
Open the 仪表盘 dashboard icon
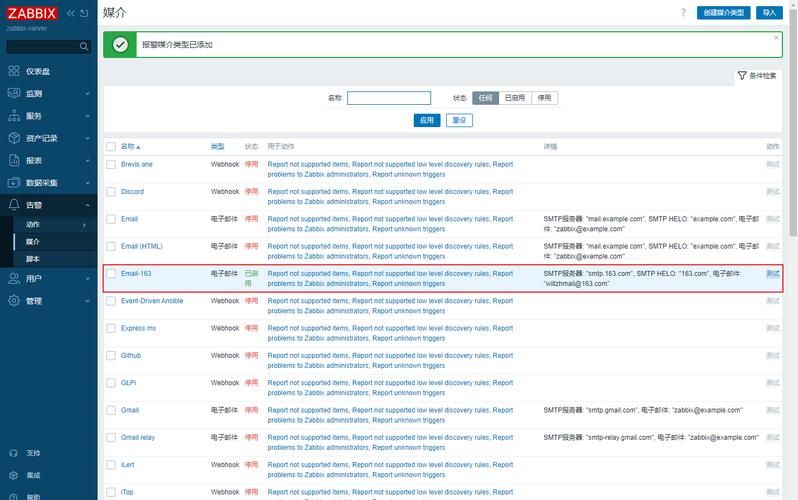pos(14,71)
